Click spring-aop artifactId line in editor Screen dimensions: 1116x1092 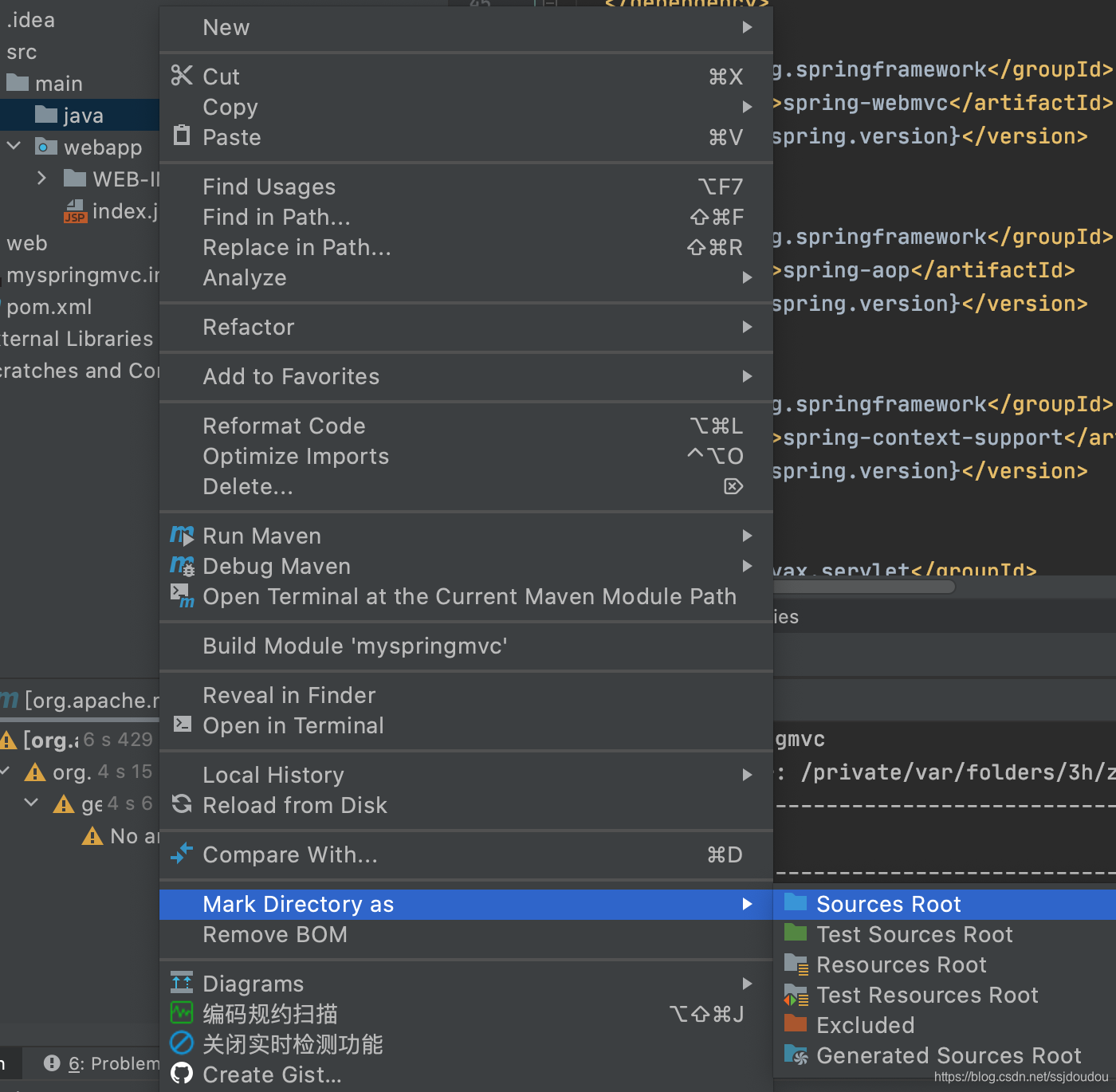tap(923, 270)
